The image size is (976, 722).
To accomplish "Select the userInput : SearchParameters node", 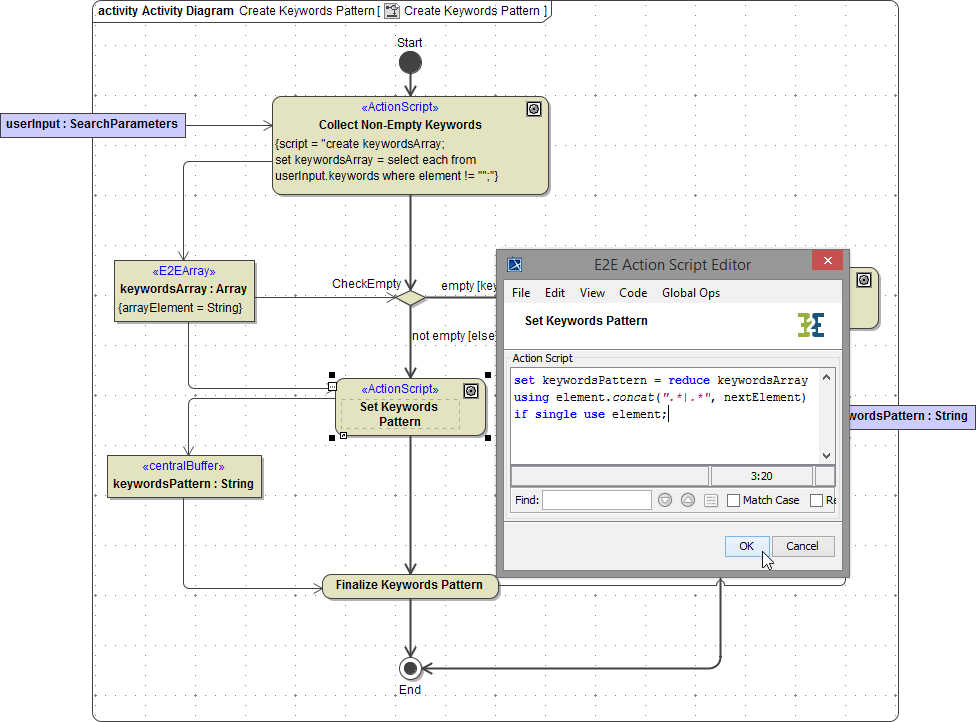I will 93,124.
